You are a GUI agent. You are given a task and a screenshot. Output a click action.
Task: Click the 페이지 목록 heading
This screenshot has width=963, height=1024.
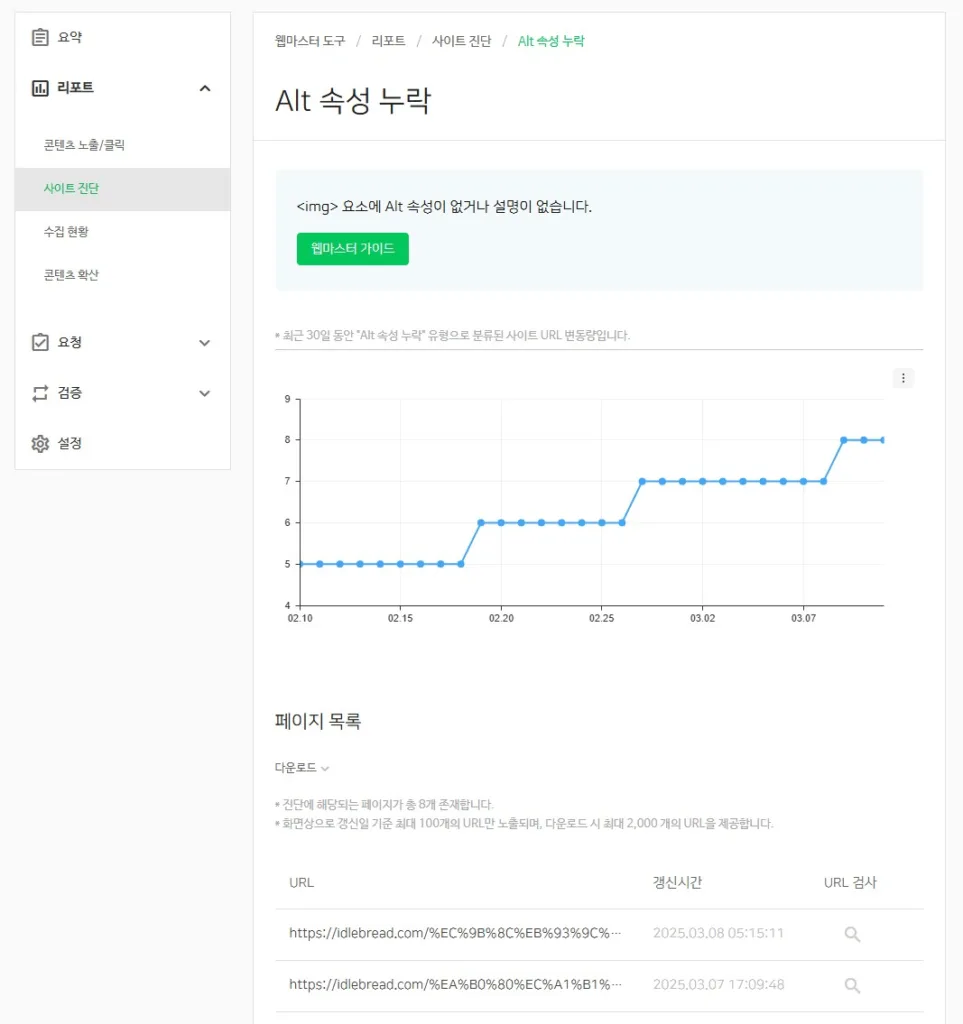[318, 721]
